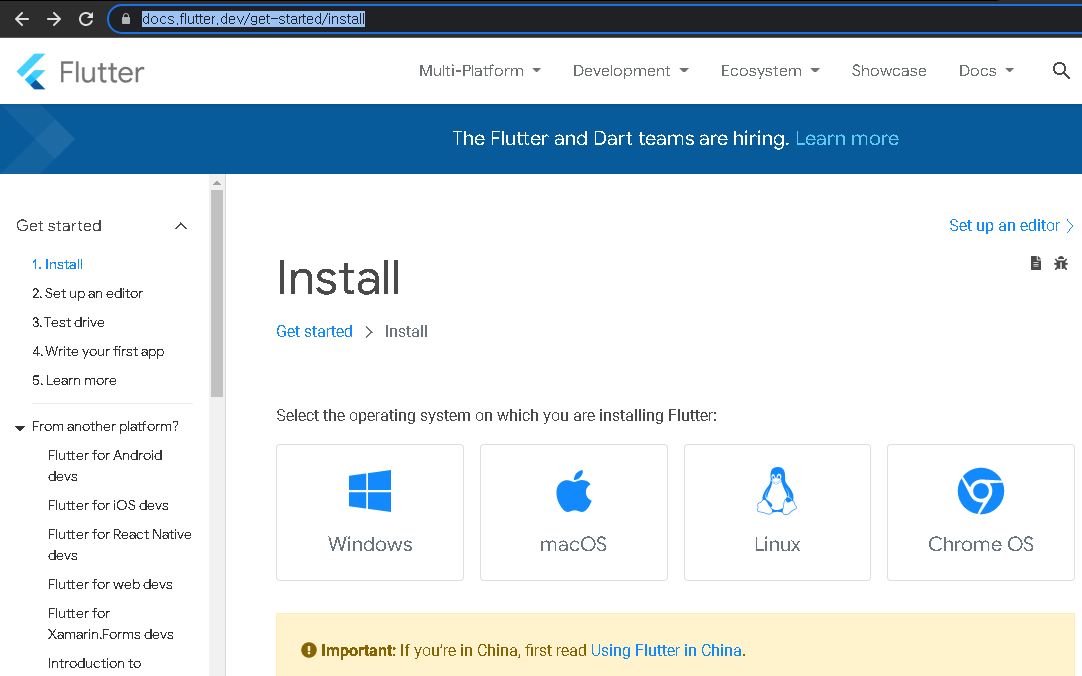Select 4. Write your first app
This screenshot has height=676, width=1082.
pos(98,352)
